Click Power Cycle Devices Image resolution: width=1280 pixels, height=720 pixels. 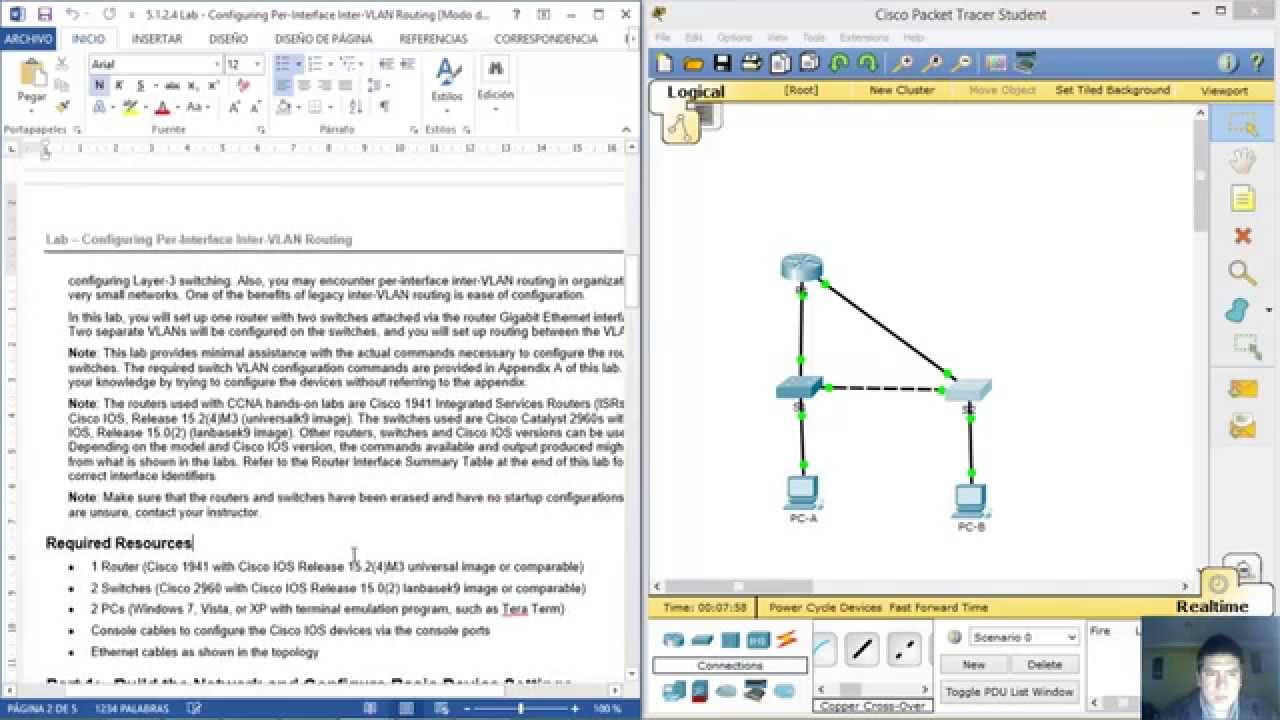(x=825, y=607)
